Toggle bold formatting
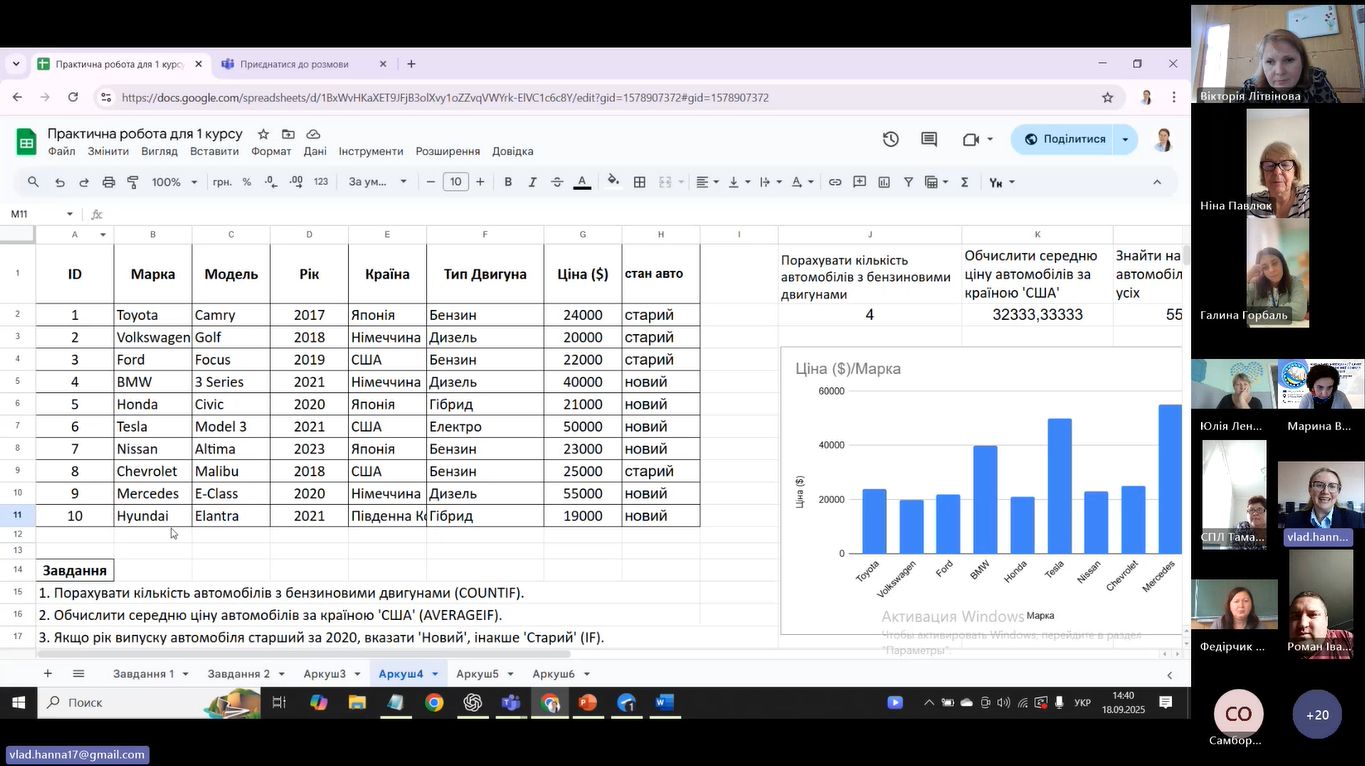This screenshot has height=766, width=1365. 508,182
